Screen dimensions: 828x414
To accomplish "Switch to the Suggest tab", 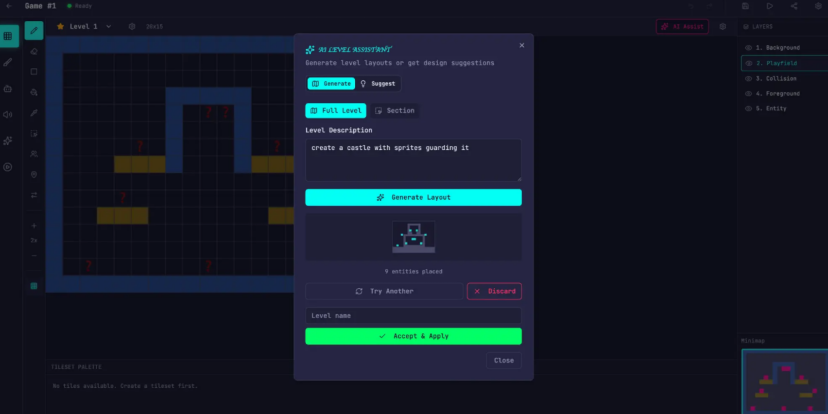I will pos(378,84).
